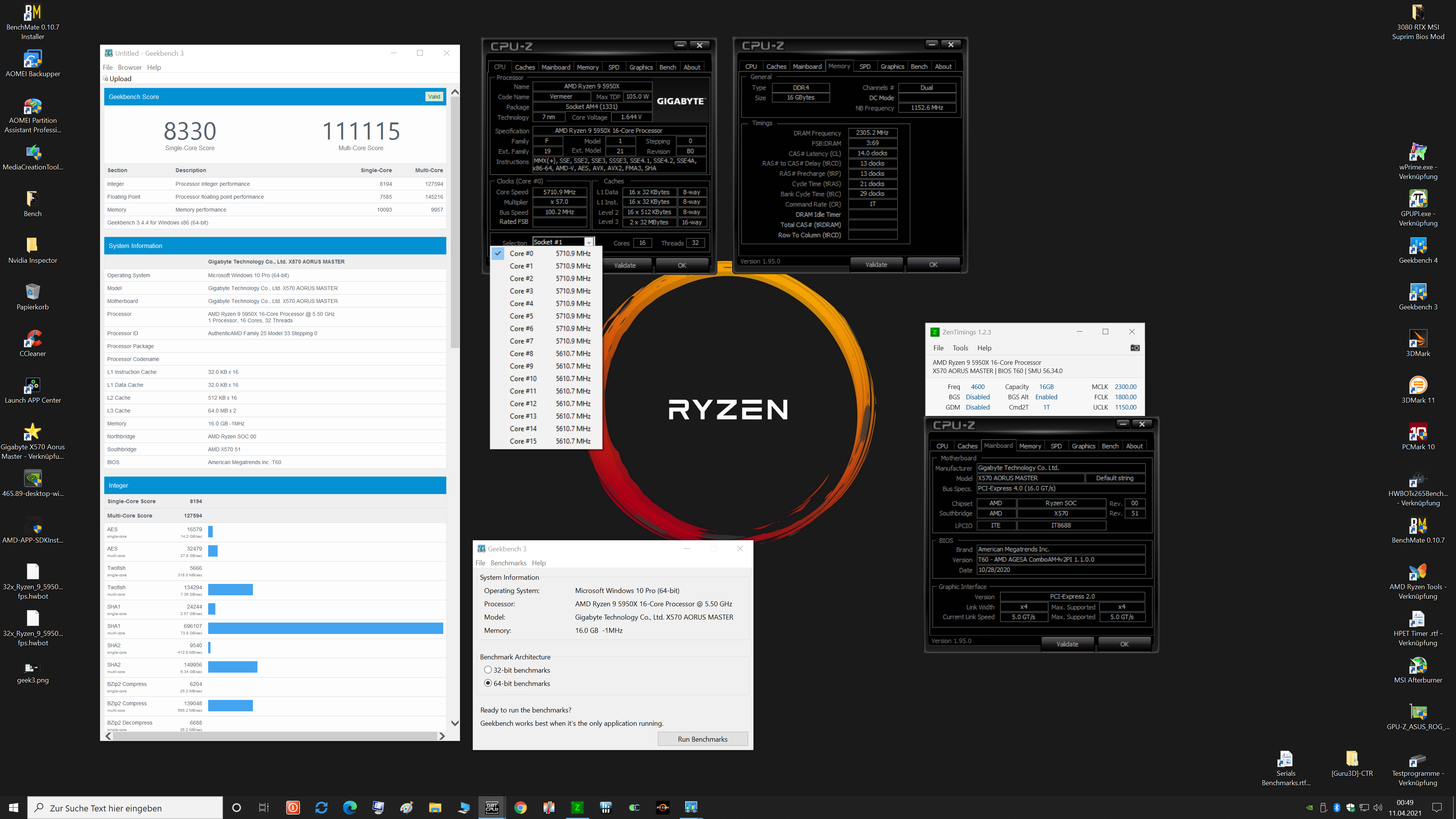
Task: Select 32-bit benchmarks radio button
Action: pos(488,670)
